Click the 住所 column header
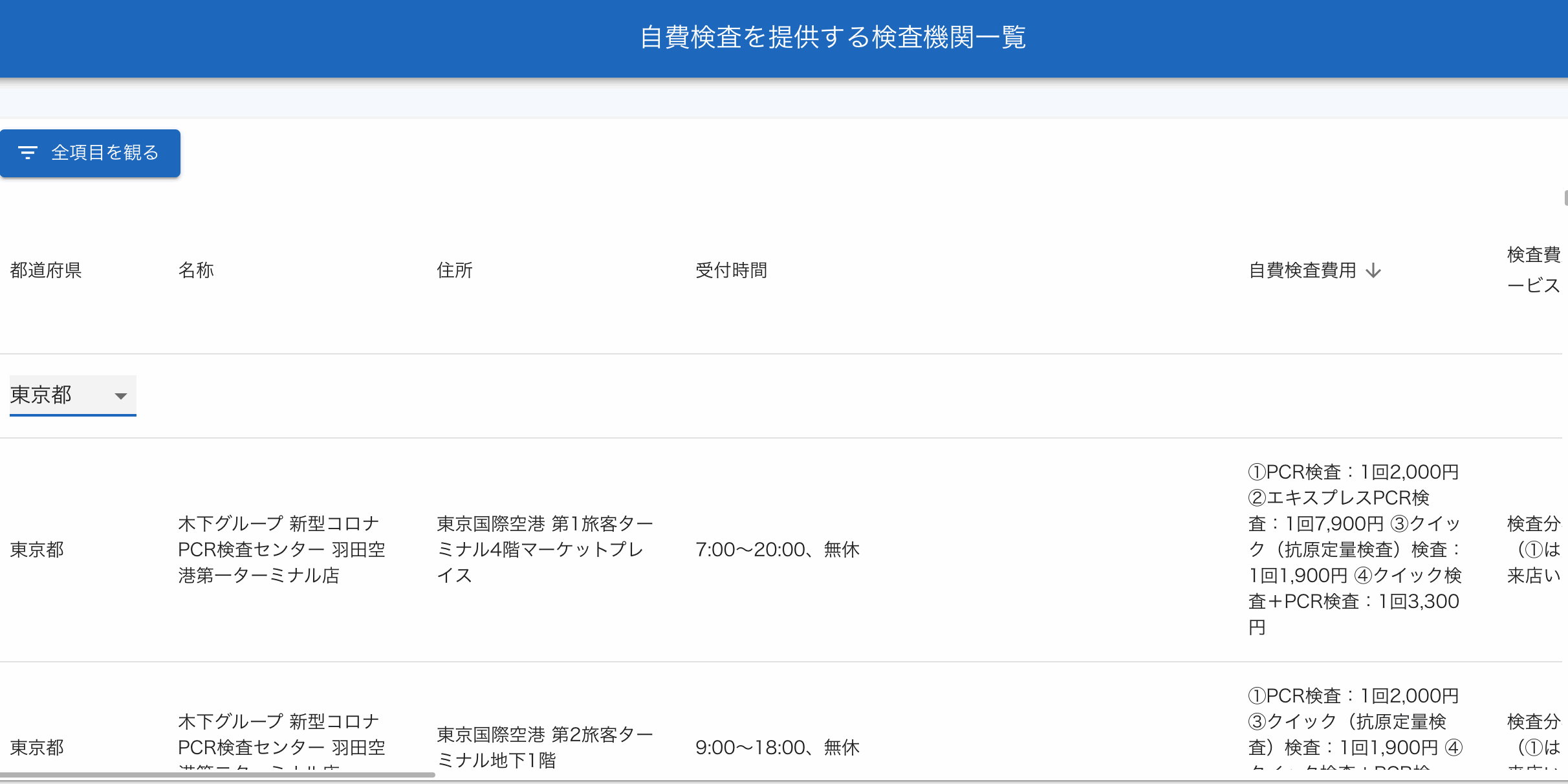1568x784 pixels. pyautogui.click(x=455, y=270)
